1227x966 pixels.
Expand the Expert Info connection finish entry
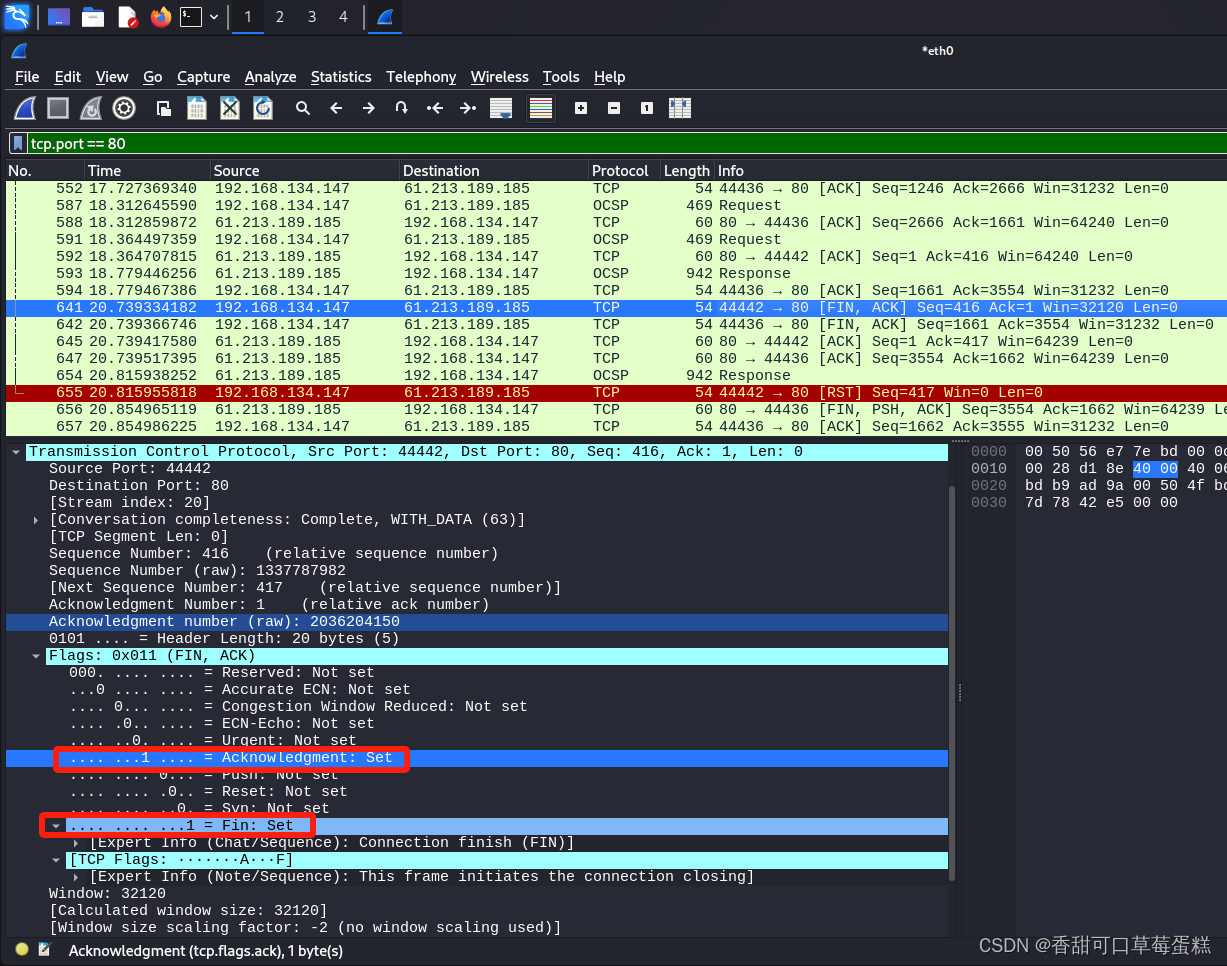click(x=75, y=842)
